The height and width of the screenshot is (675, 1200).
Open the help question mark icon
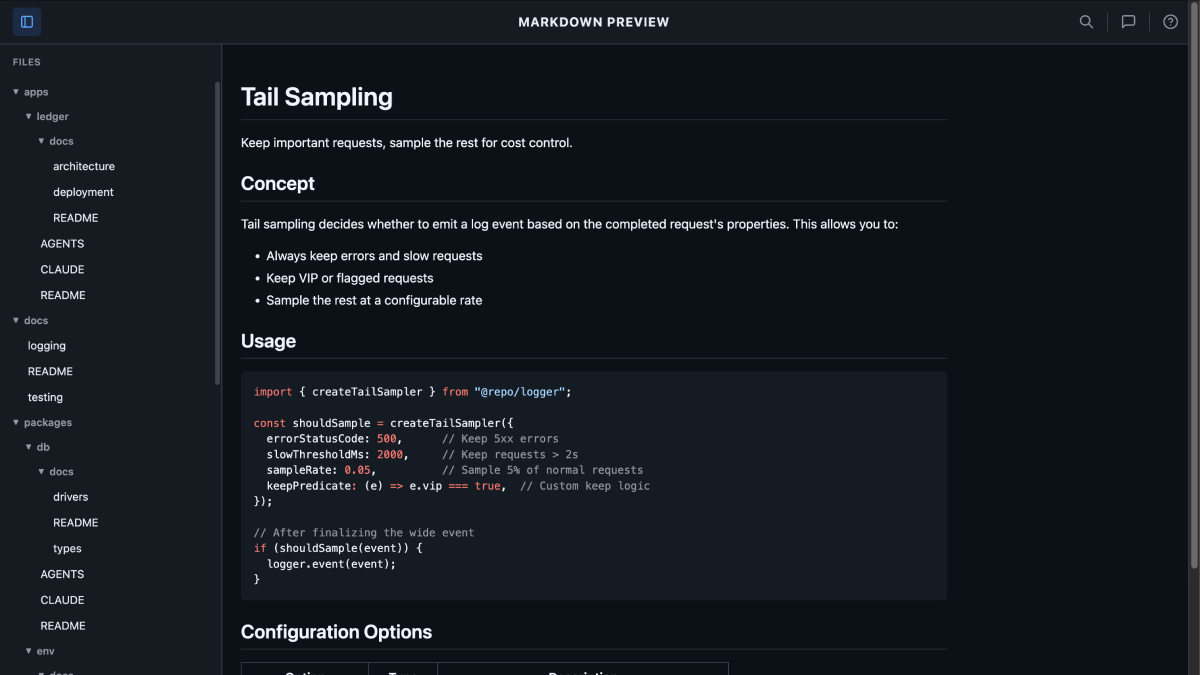pyautogui.click(x=1170, y=22)
